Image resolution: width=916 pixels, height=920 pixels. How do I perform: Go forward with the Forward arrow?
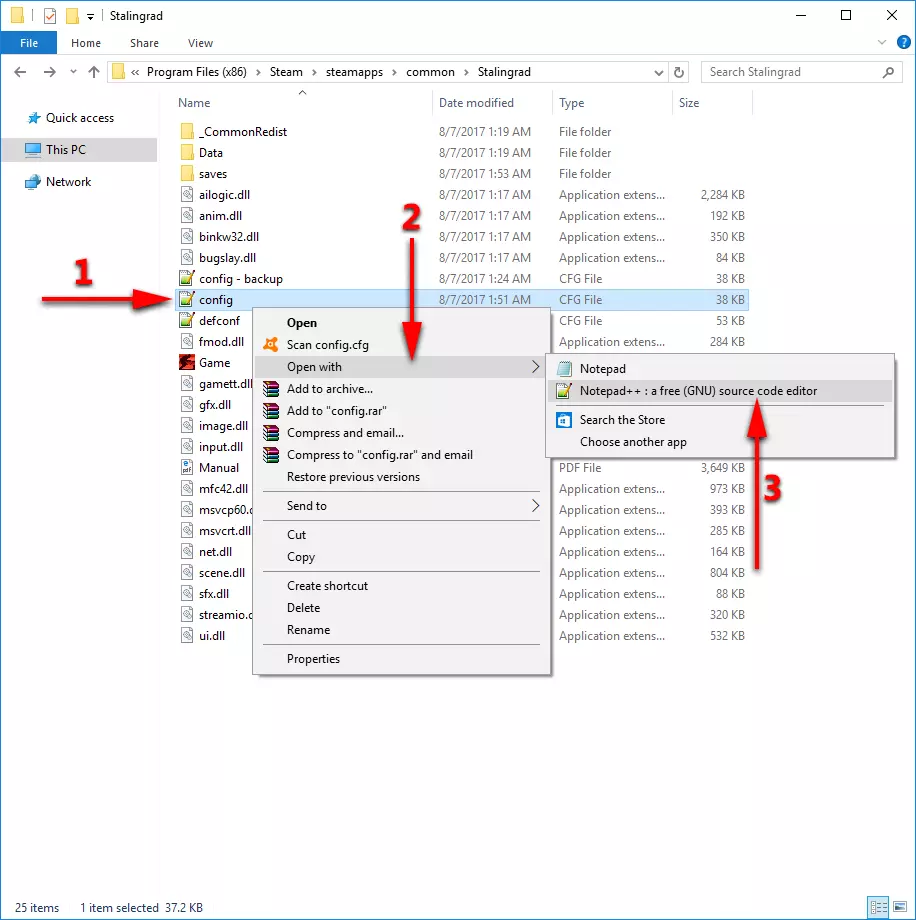50,72
